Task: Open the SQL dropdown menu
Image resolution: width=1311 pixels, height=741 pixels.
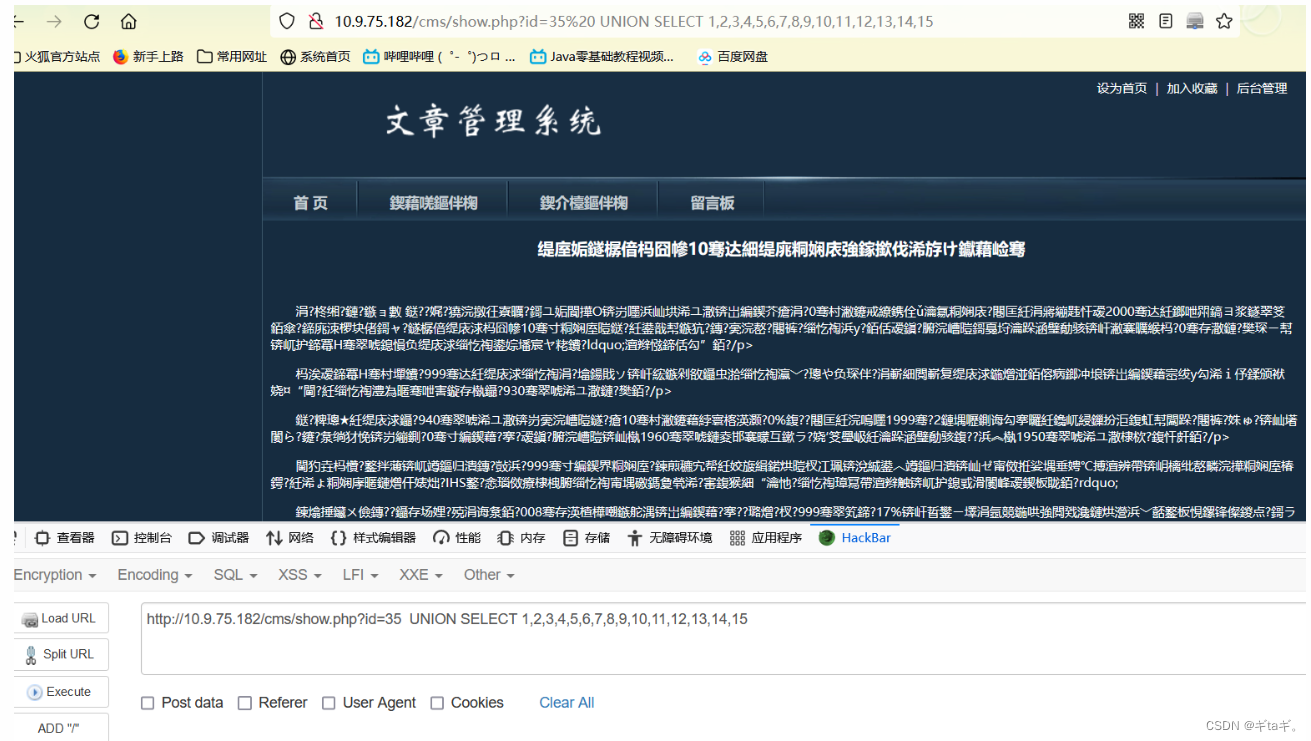Action: (x=234, y=574)
